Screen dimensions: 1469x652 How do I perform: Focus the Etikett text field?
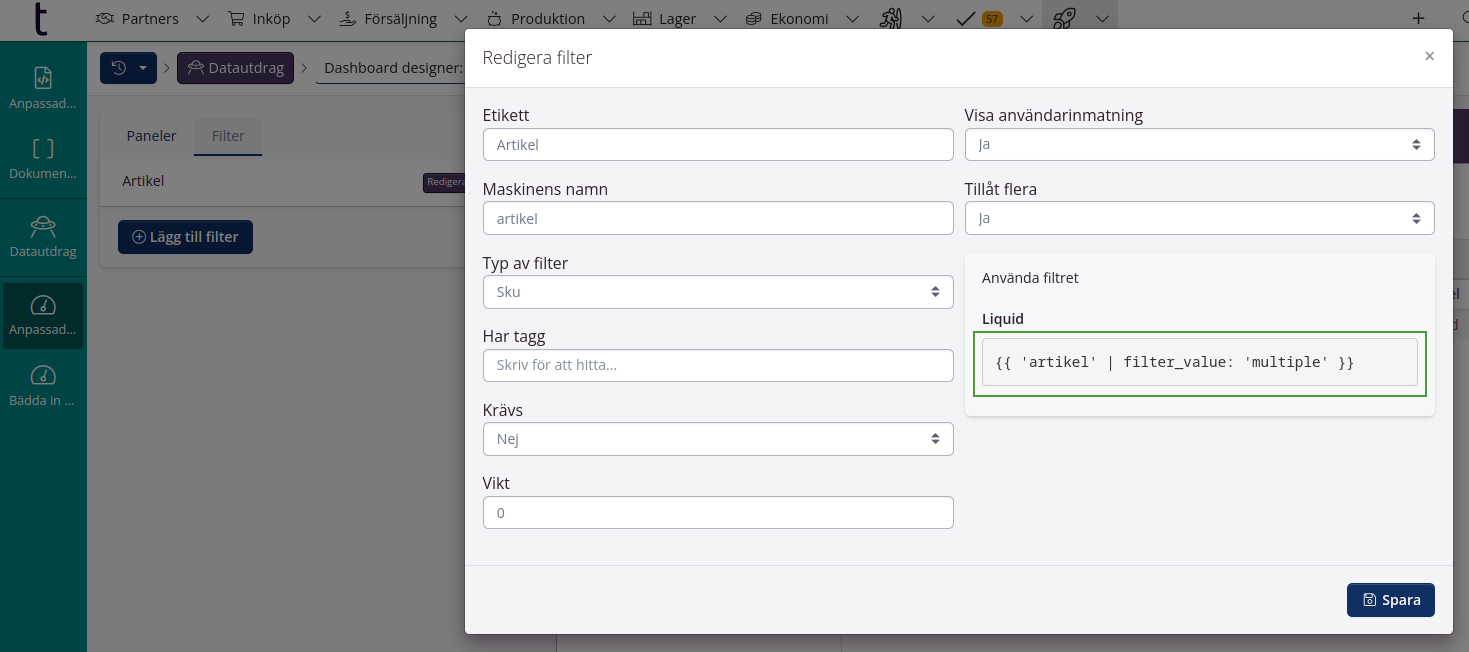(717, 145)
